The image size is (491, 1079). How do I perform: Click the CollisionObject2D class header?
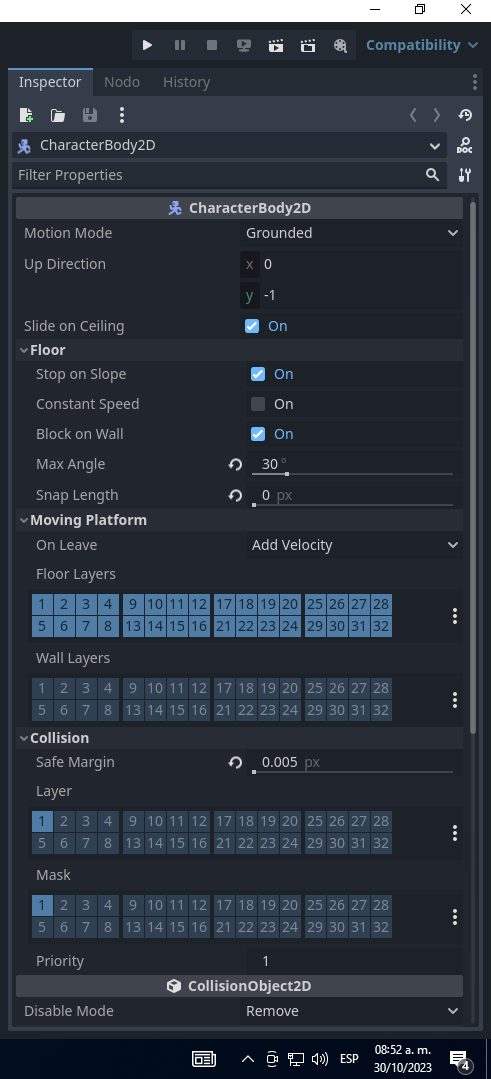239,986
